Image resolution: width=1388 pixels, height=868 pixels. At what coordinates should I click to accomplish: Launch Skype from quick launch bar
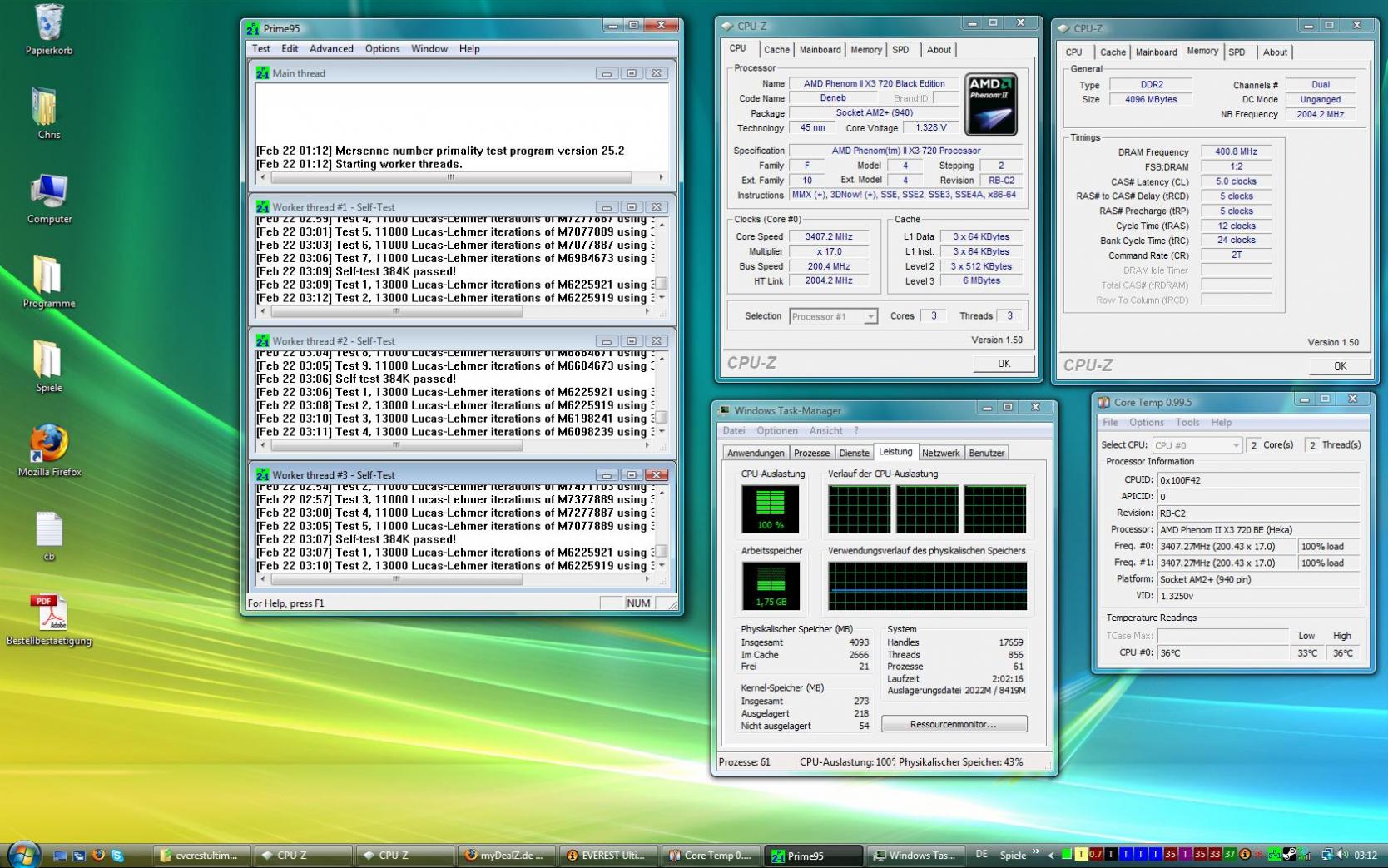coord(117,855)
